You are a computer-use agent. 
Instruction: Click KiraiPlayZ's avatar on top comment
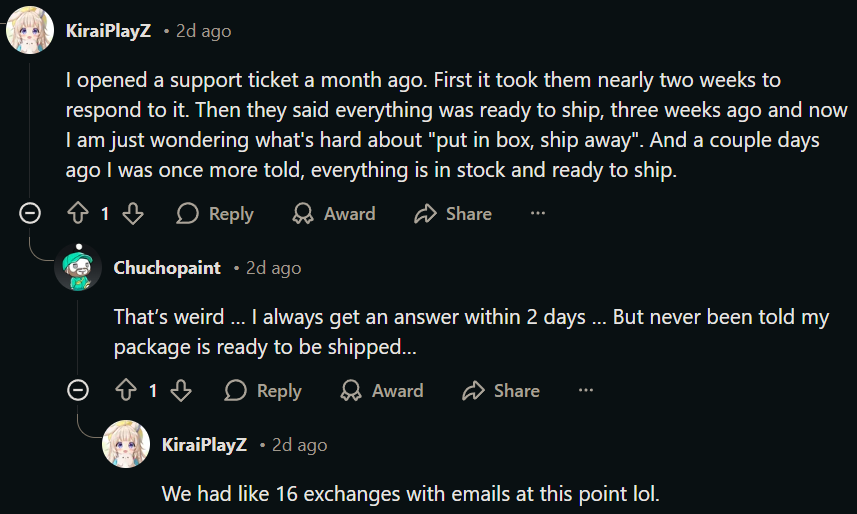click(30, 30)
